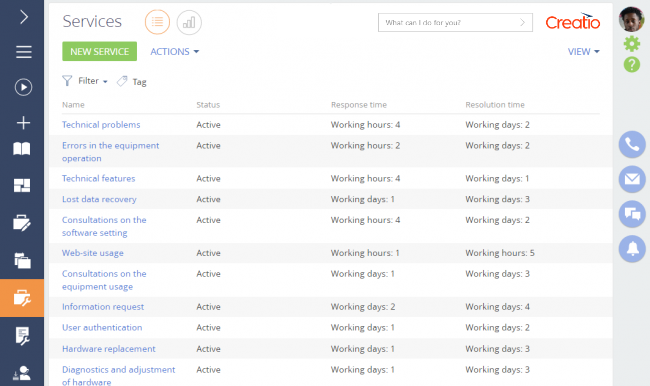Open the chat feed panel
Screen dimensions: 650x386
pos(632,214)
